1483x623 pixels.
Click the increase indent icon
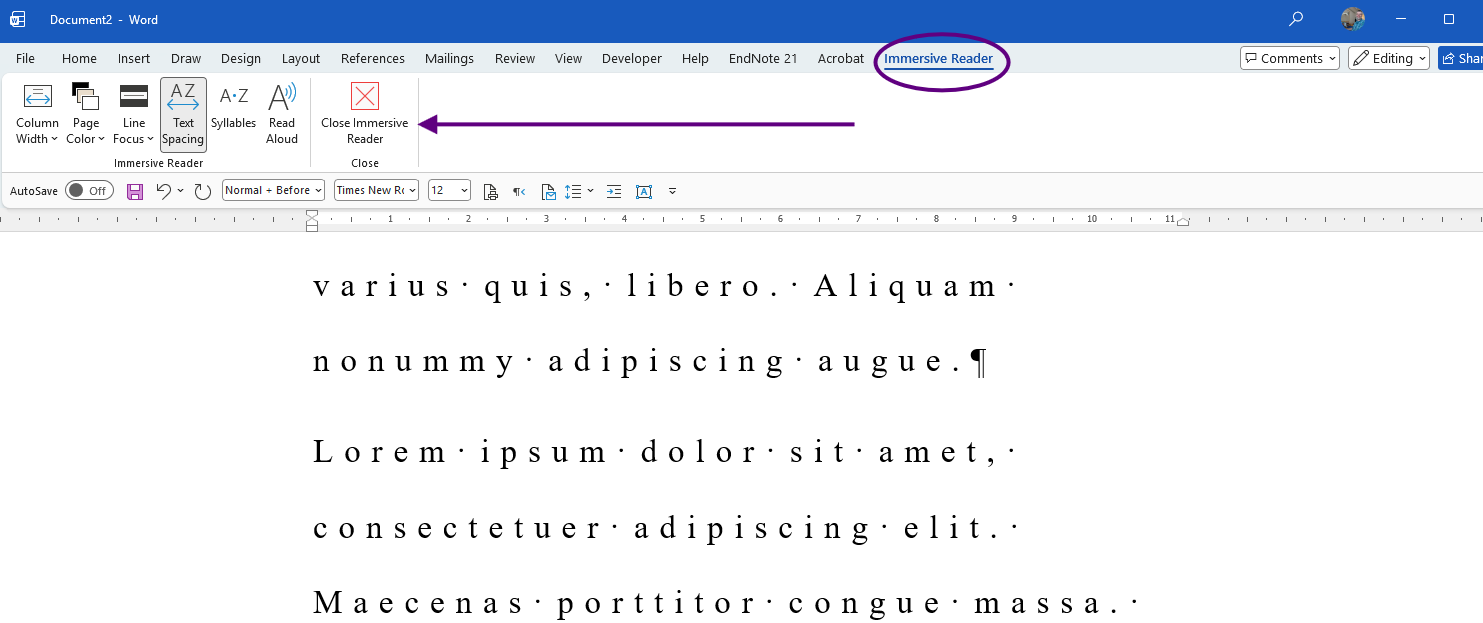[614, 191]
